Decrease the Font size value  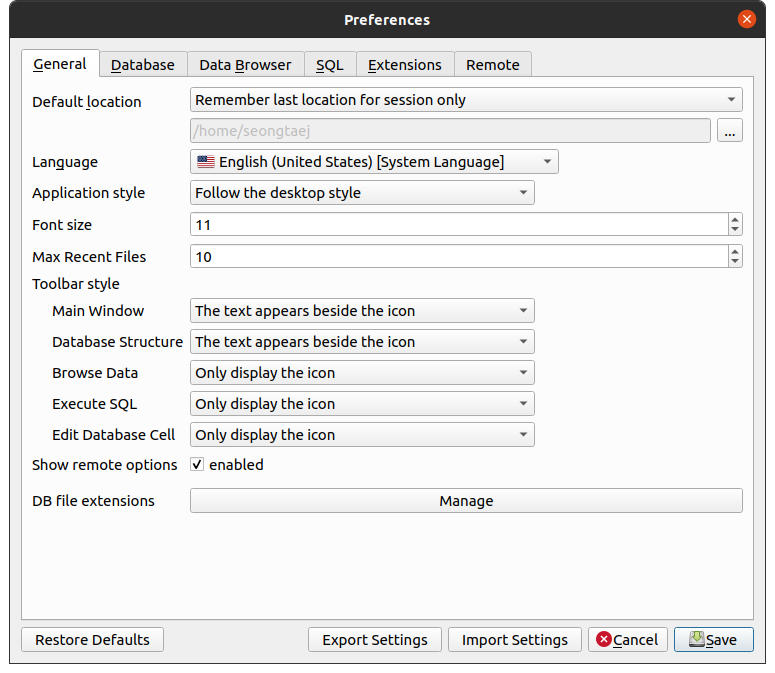[x=735, y=230]
